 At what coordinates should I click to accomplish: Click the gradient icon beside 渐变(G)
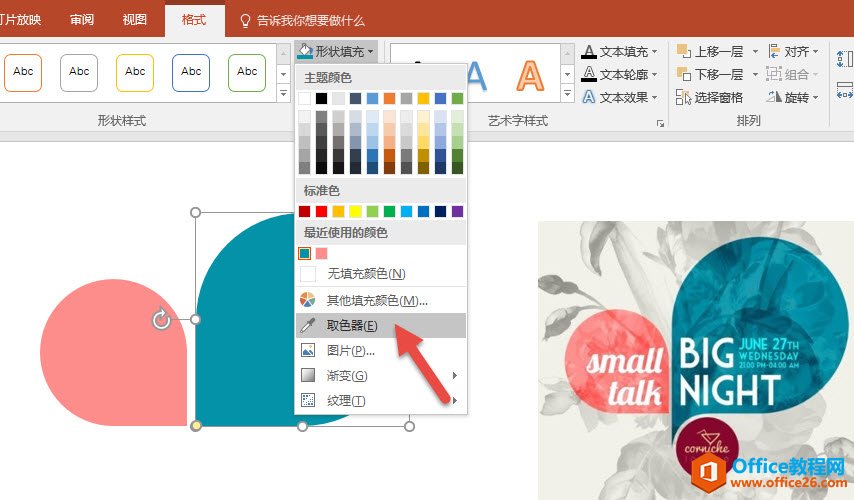[308, 375]
